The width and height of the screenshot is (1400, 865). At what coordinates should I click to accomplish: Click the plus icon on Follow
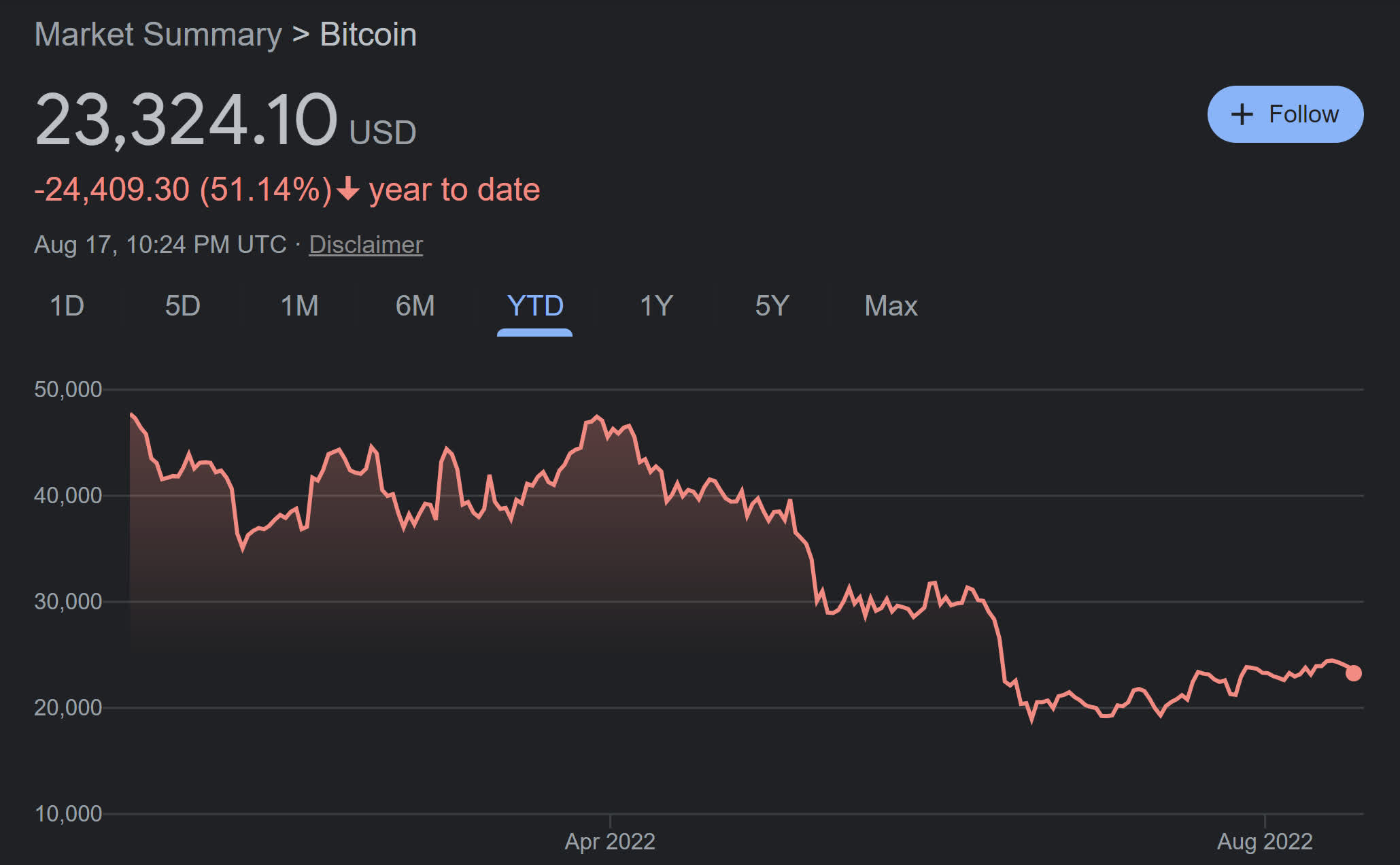(1242, 114)
